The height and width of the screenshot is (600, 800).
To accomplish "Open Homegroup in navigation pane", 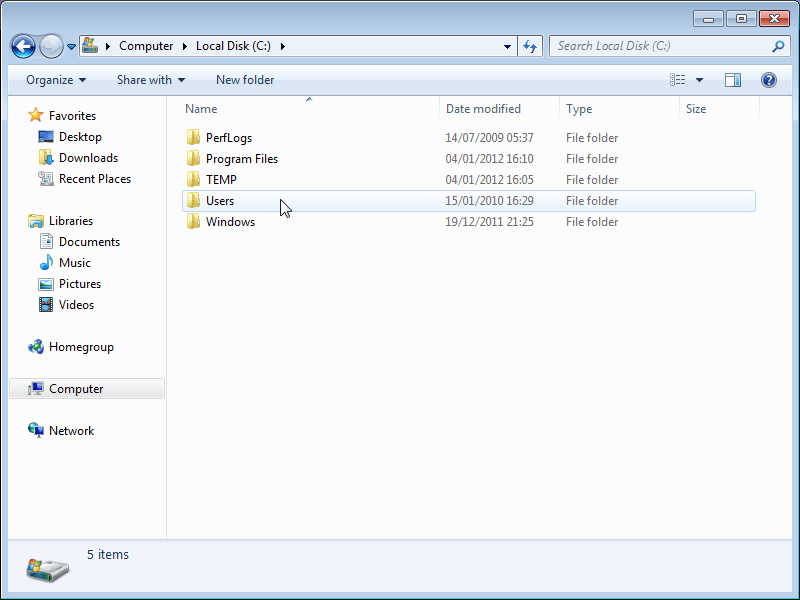I will pyautogui.click(x=81, y=347).
